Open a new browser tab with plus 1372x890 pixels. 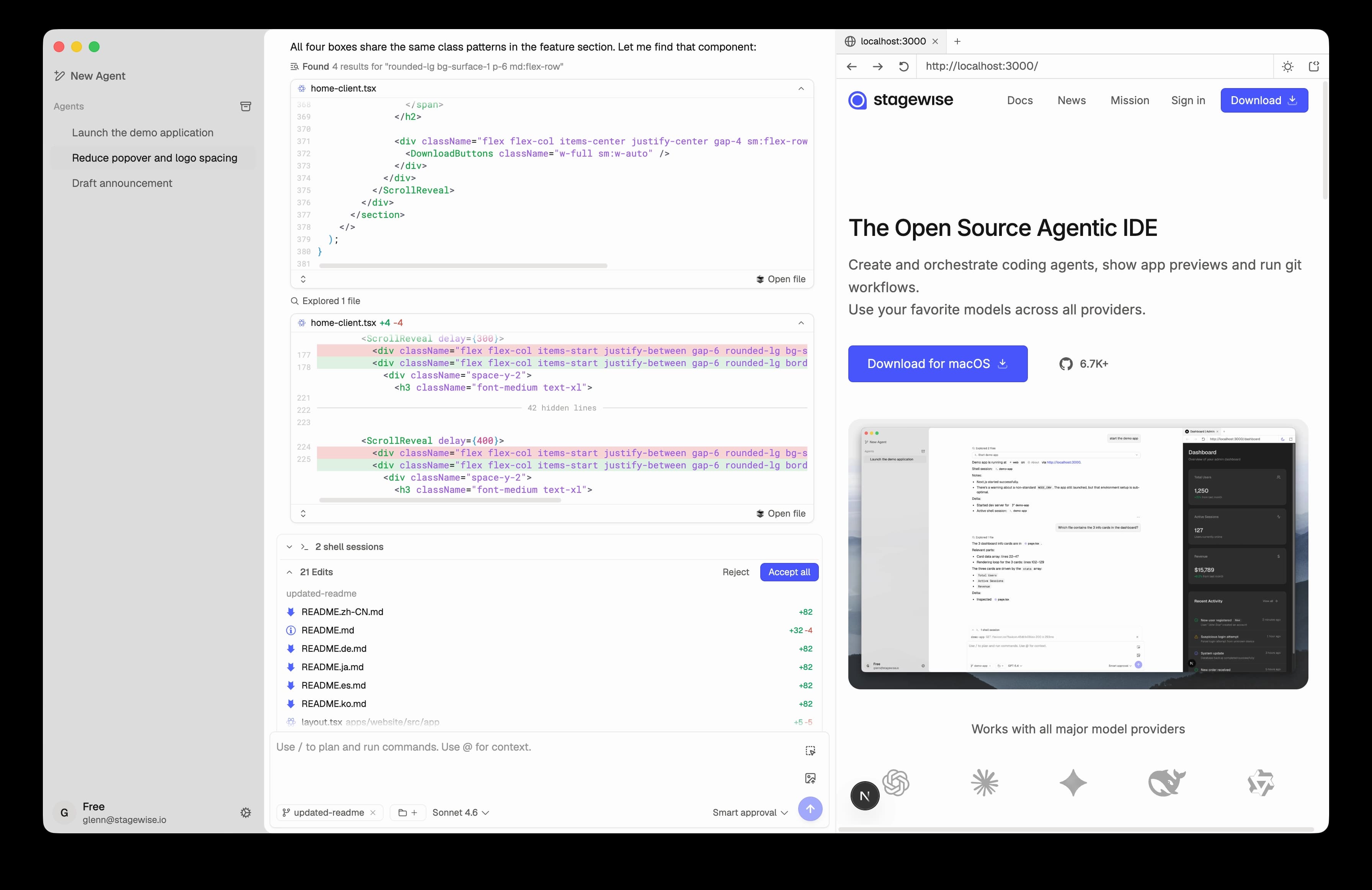coord(957,41)
